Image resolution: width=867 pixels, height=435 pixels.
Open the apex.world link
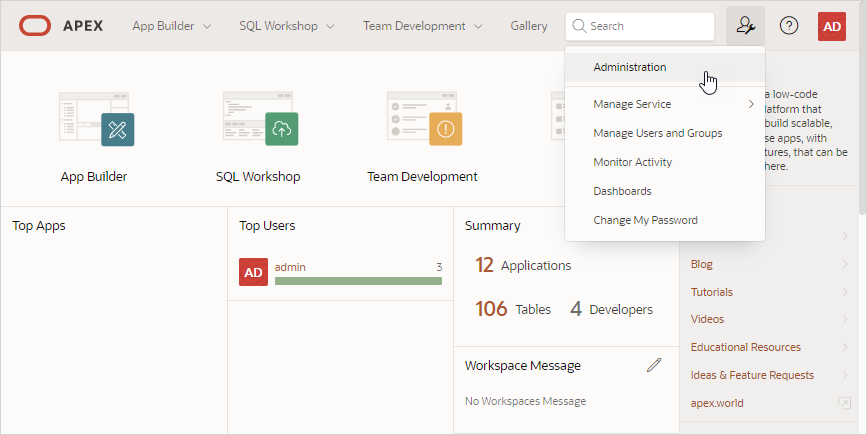[x=717, y=403]
